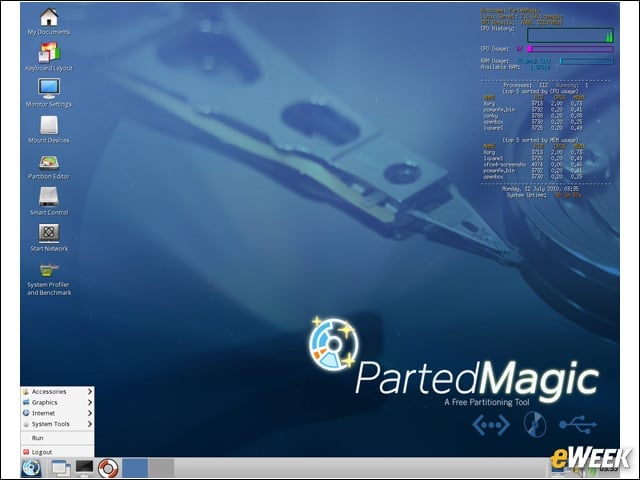Click the show desktop windows icon in taskbar
This screenshot has width=640, height=480.
point(61,468)
